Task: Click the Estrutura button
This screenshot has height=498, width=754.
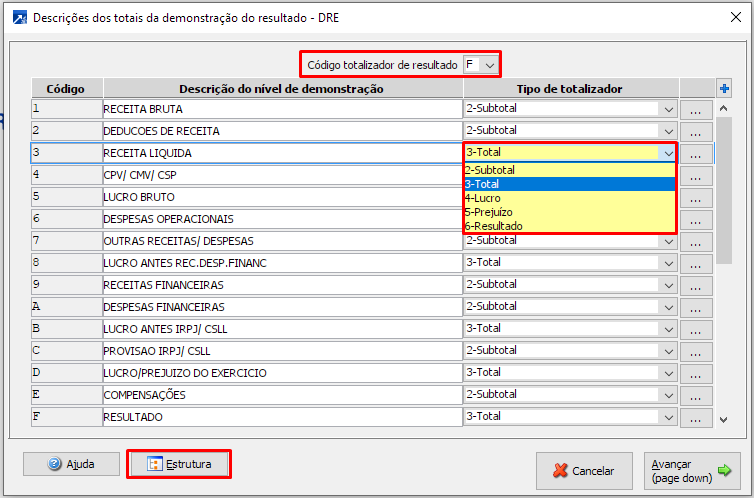Action: (179, 464)
